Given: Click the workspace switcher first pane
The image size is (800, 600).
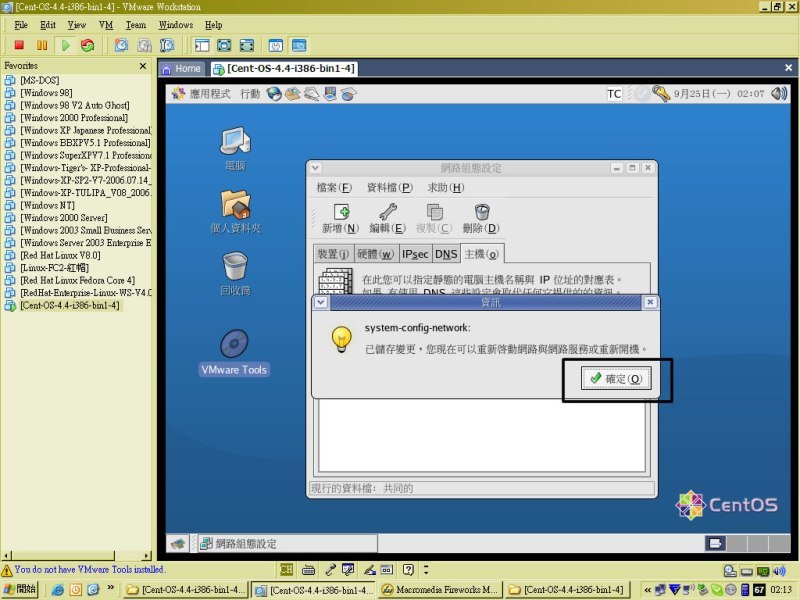Looking at the screenshot, I should [715, 543].
